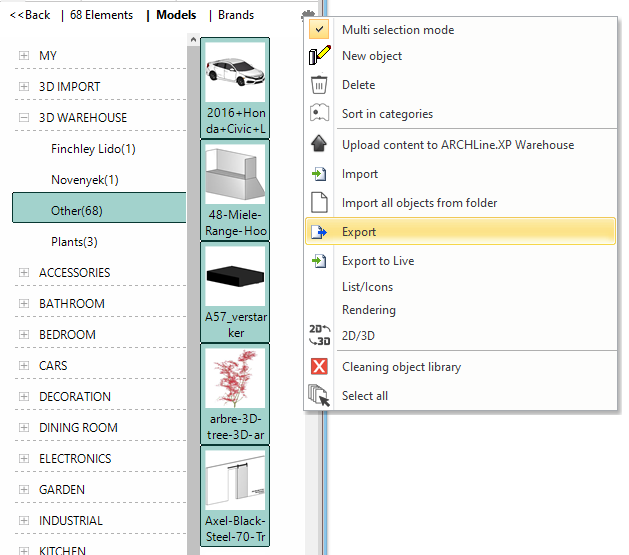Choose Delete from the context menu
The image size is (629, 555).
pyautogui.click(x=461, y=85)
